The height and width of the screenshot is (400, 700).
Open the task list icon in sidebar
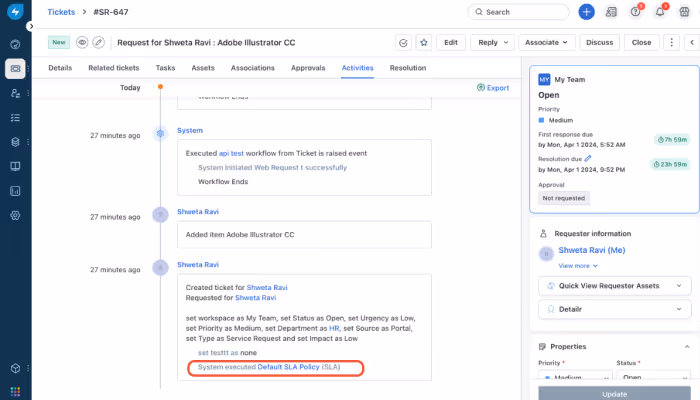pos(15,117)
